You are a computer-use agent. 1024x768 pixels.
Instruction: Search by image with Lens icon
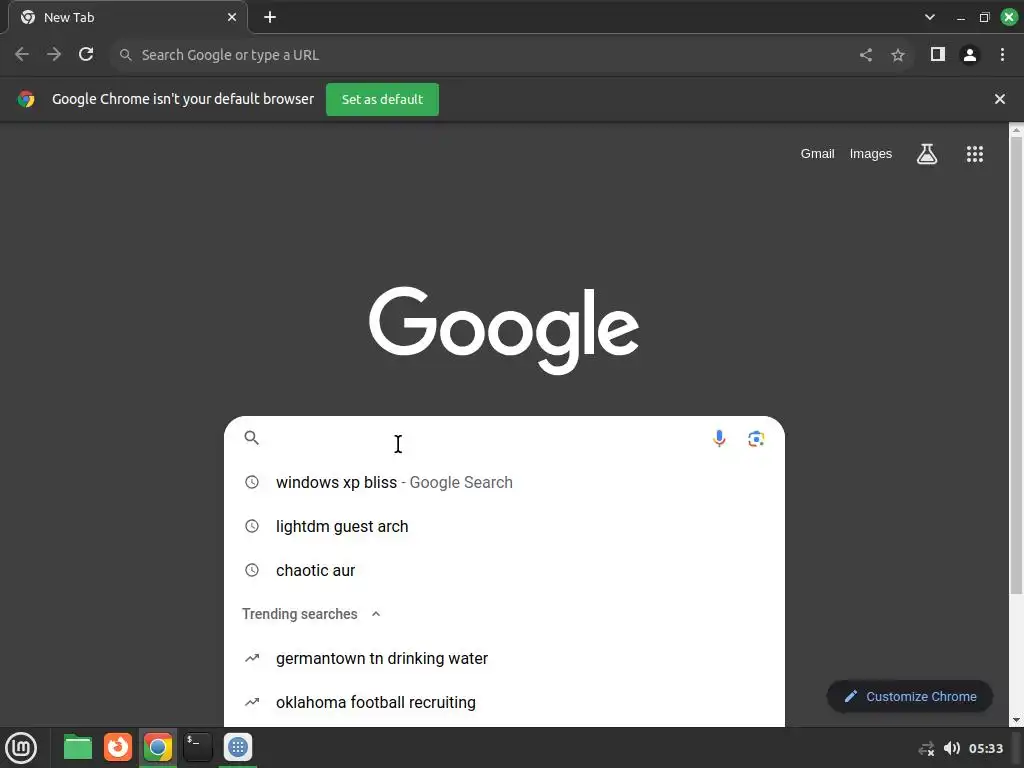coord(756,439)
